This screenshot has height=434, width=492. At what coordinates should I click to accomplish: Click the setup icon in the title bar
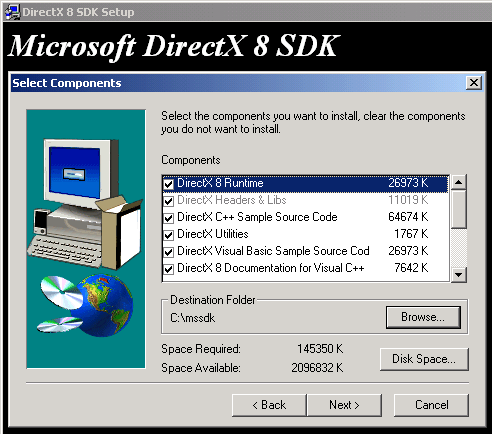12,12
